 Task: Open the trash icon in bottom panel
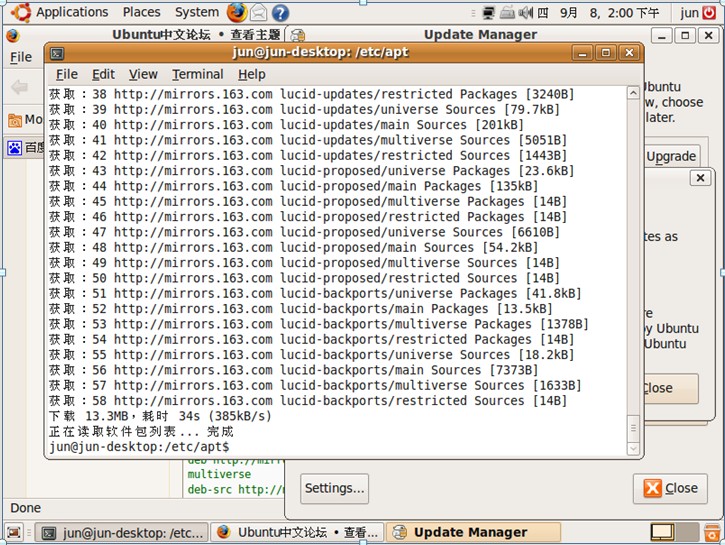709,533
